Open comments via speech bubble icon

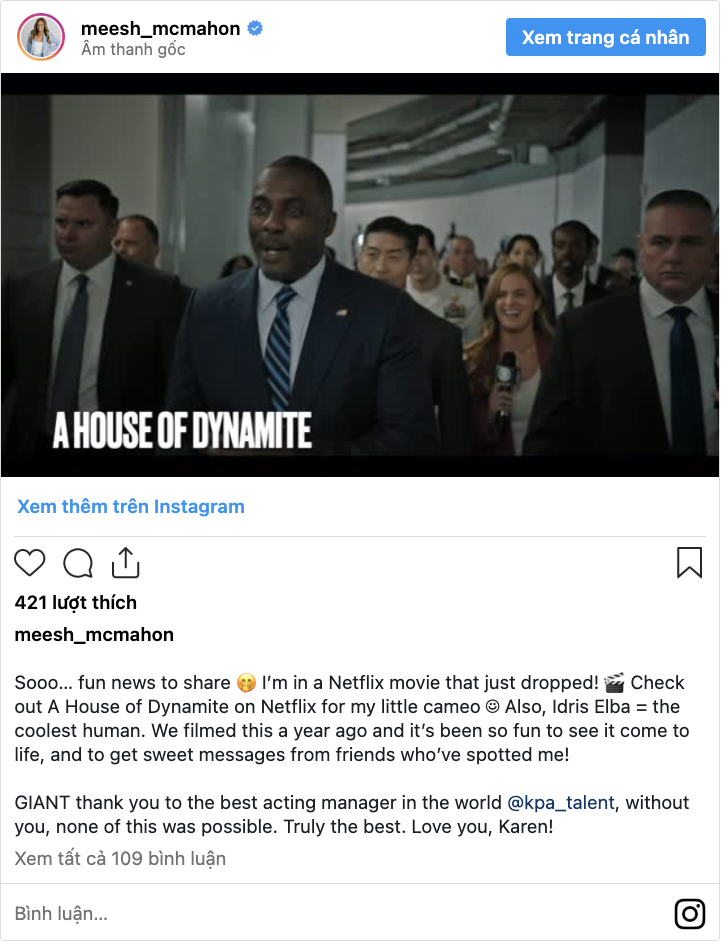[78, 564]
